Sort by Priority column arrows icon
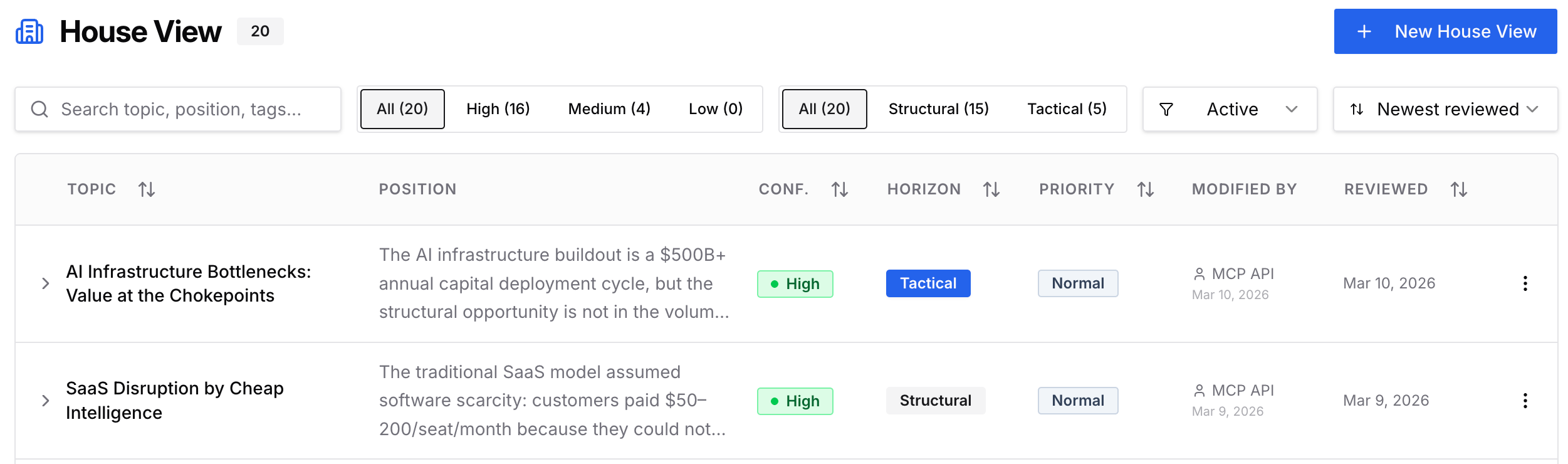This screenshot has height=464, width=1568. (x=1146, y=189)
